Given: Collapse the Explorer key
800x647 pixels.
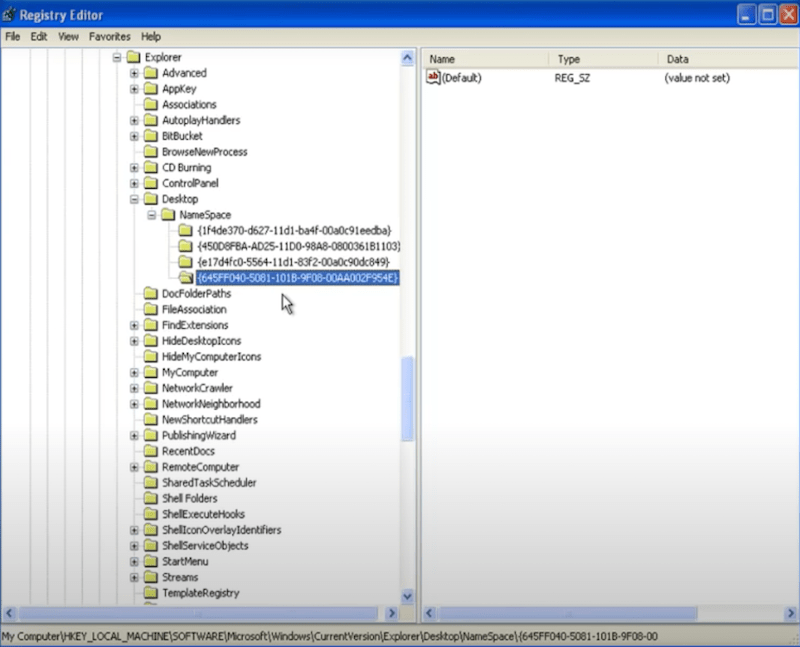Looking at the screenshot, I should click(117, 57).
